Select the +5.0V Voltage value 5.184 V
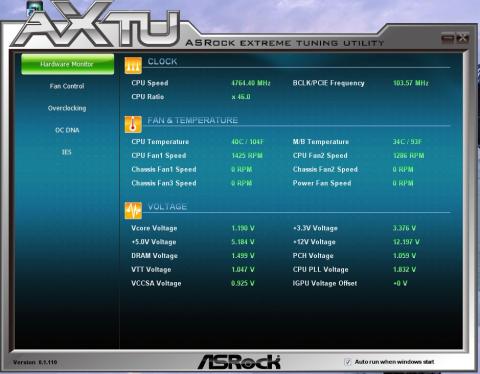The height and width of the screenshot is (374, 480). (x=243, y=242)
